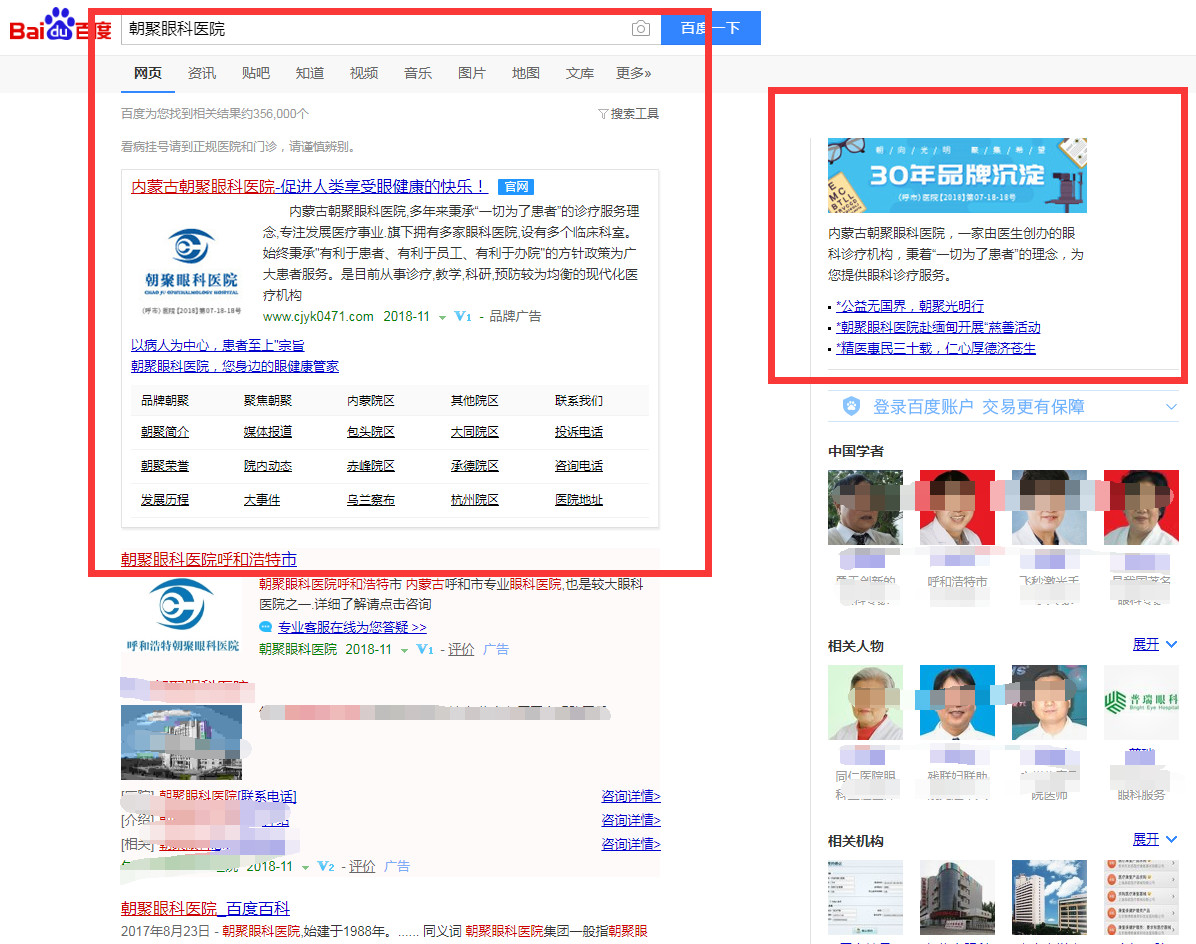Open 搜索工具 filter options
This screenshot has width=1196, height=944.
pyautogui.click(x=629, y=114)
